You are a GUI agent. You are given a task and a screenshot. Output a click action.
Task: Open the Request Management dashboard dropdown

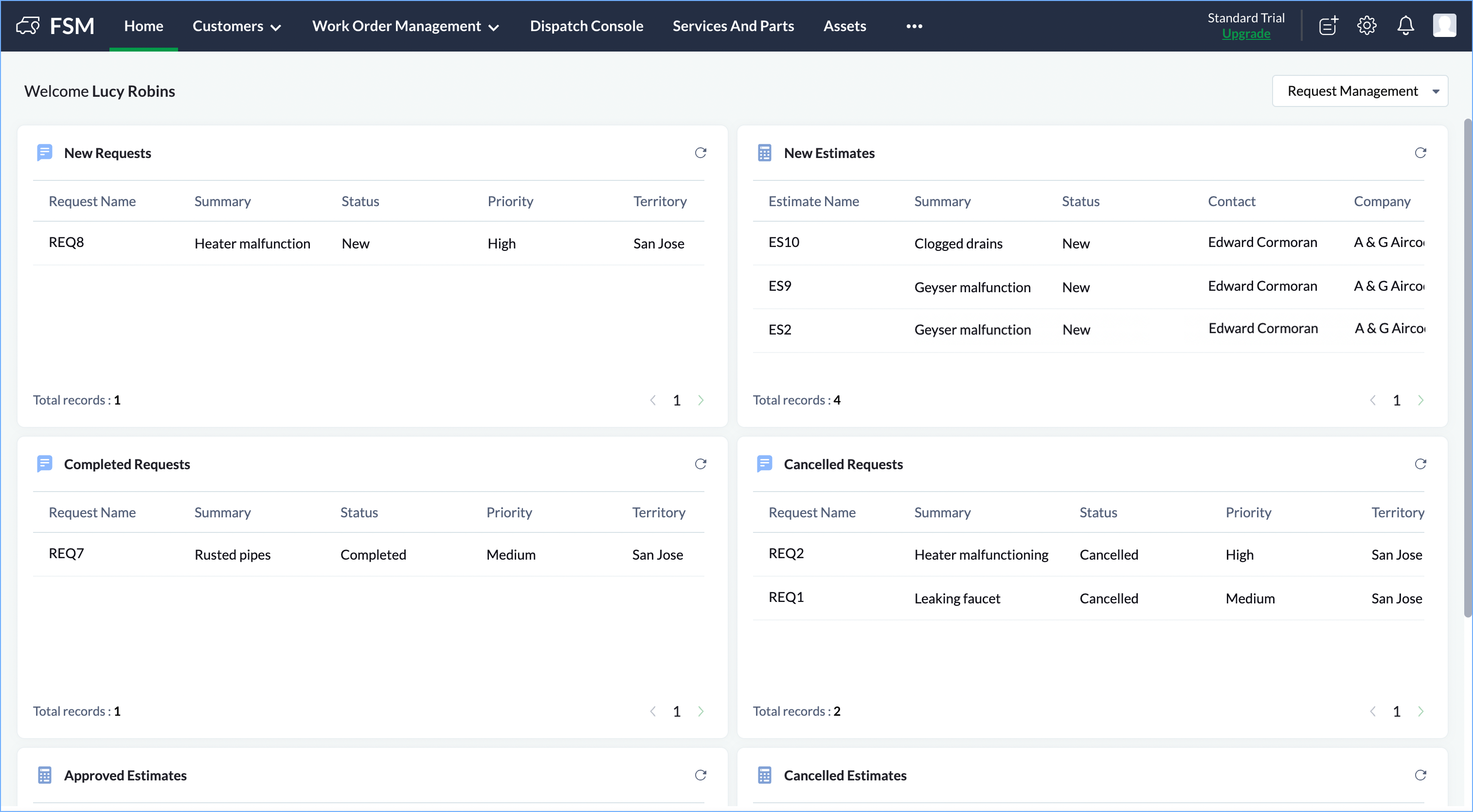[x=1360, y=91]
